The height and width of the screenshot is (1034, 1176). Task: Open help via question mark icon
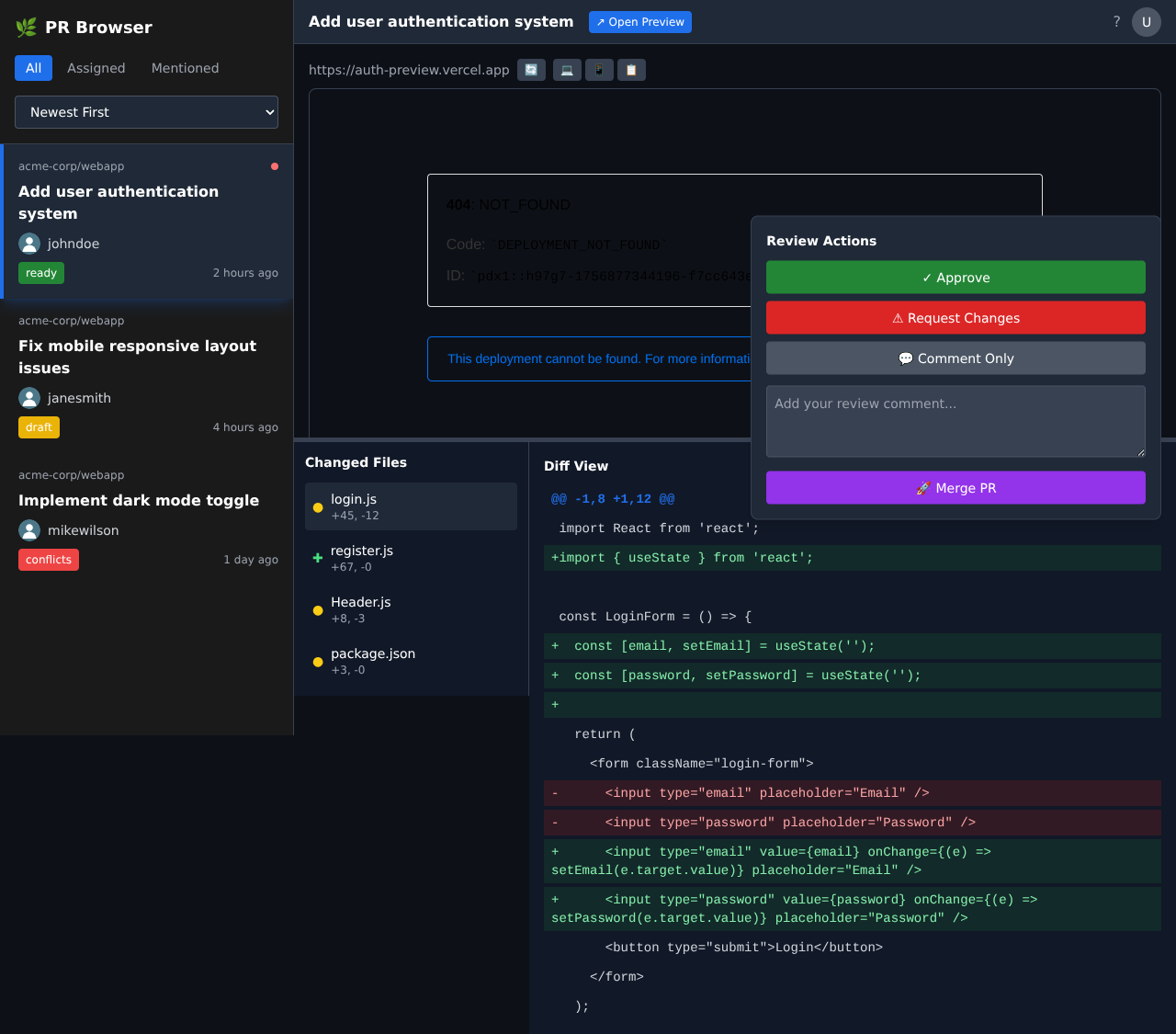click(x=1116, y=21)
